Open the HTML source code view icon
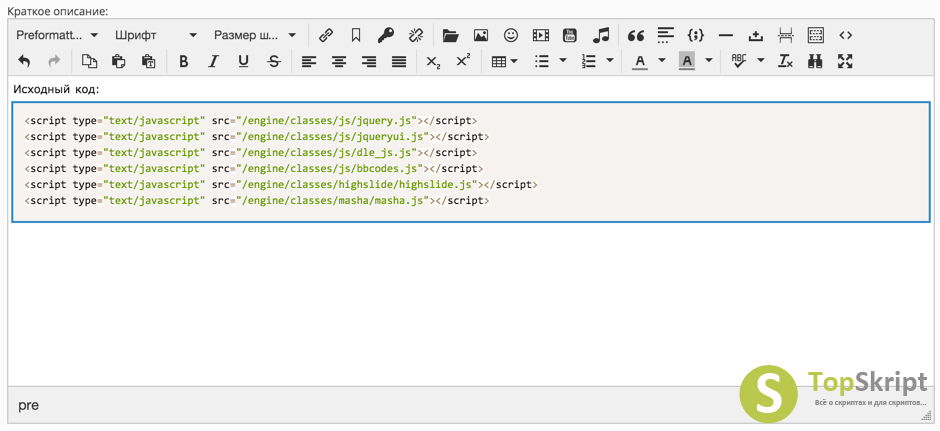 845,35
